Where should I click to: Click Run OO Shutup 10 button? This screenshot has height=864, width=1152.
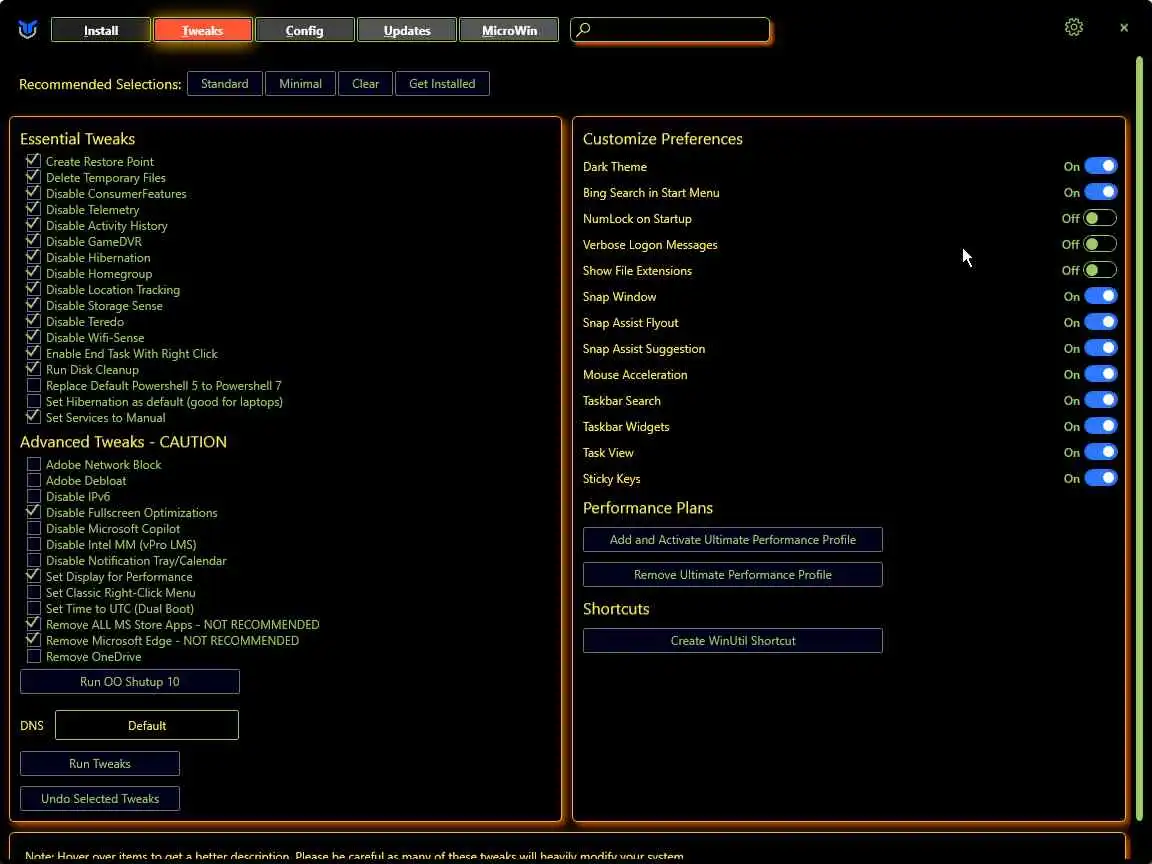(129, 682)
